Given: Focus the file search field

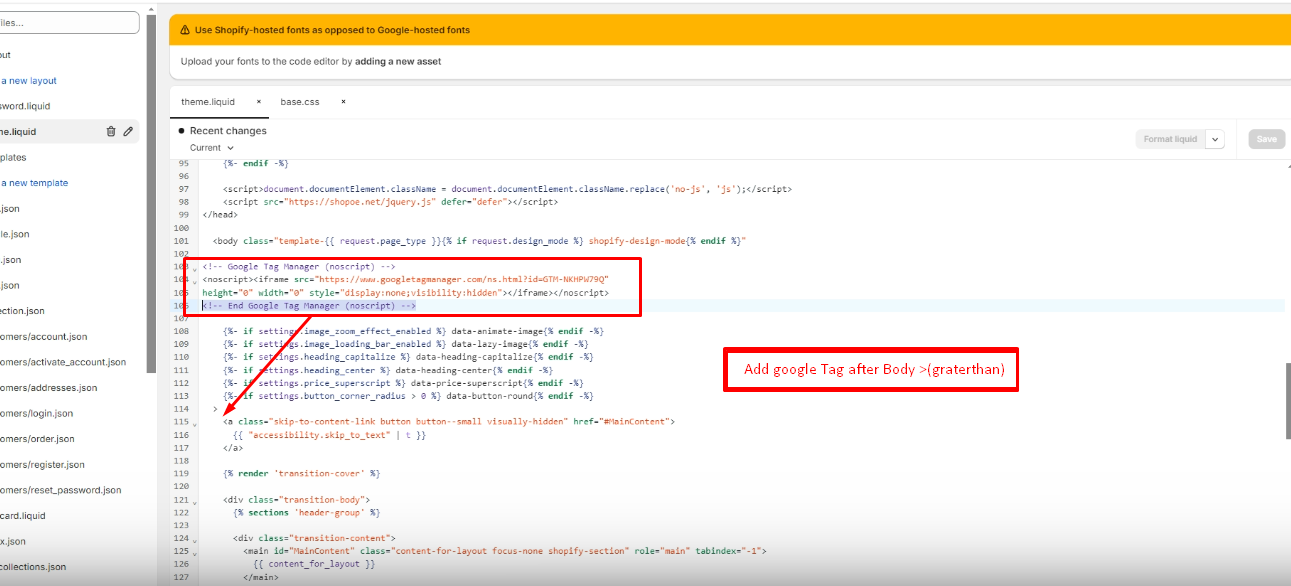Looking at the screenshot, I should (x=68, y=22).
